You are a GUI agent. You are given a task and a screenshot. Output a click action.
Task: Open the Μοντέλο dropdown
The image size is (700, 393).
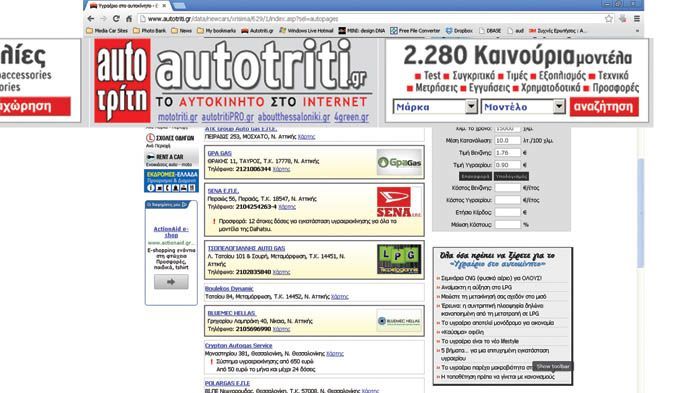click(x=523, y=107)
